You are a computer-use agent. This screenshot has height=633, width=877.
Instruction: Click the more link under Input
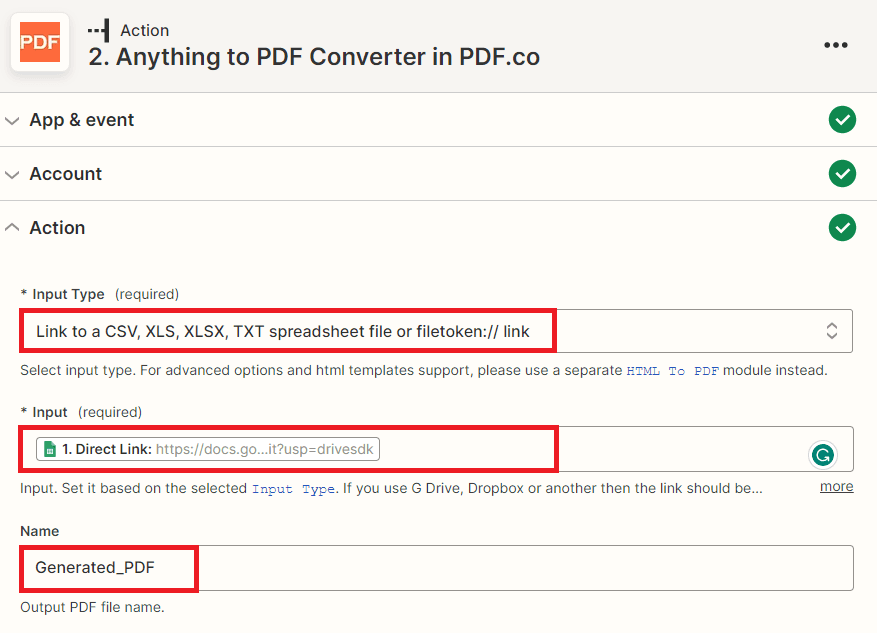tap(836, 486)
